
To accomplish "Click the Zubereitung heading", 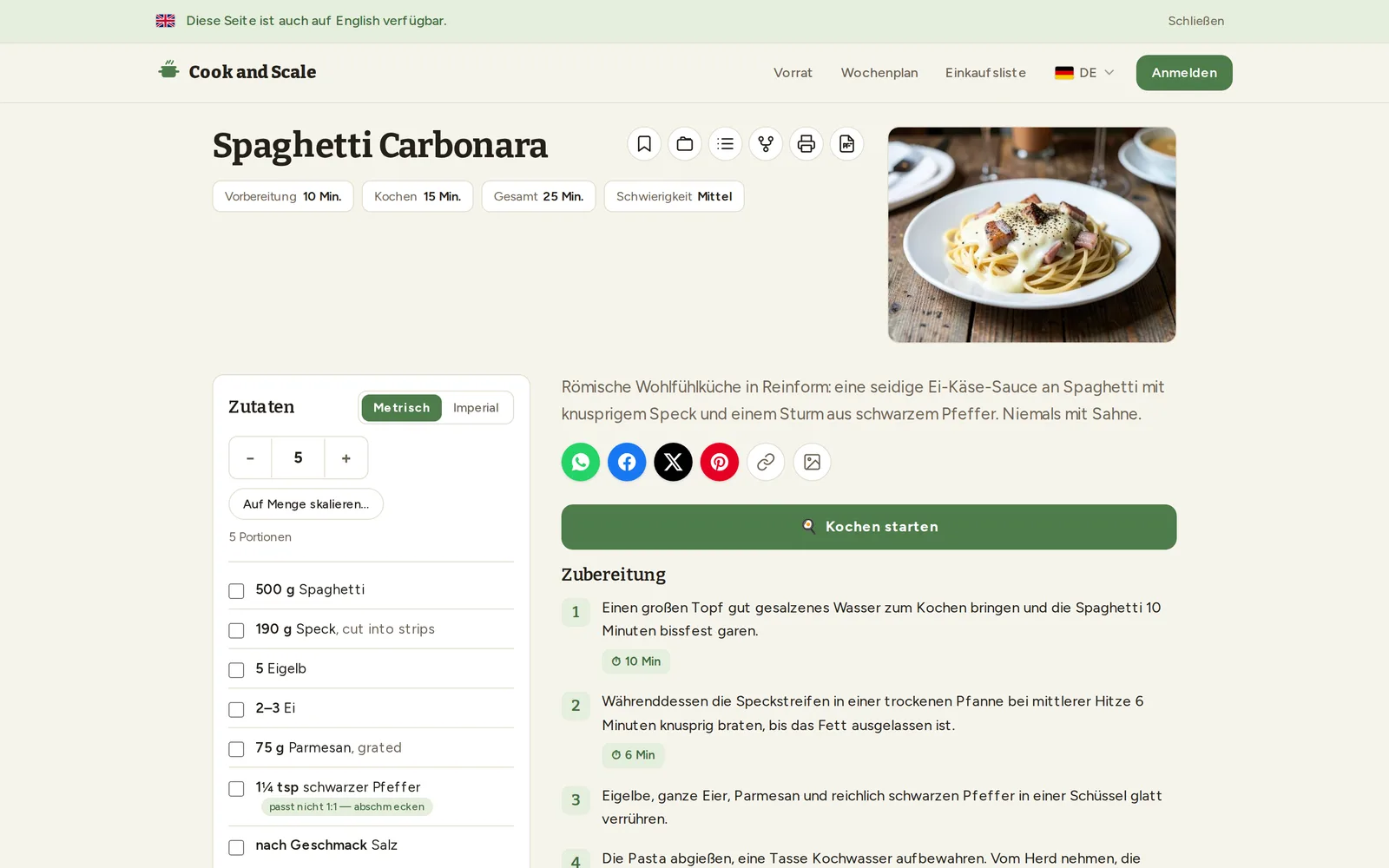I will point(614,575).
